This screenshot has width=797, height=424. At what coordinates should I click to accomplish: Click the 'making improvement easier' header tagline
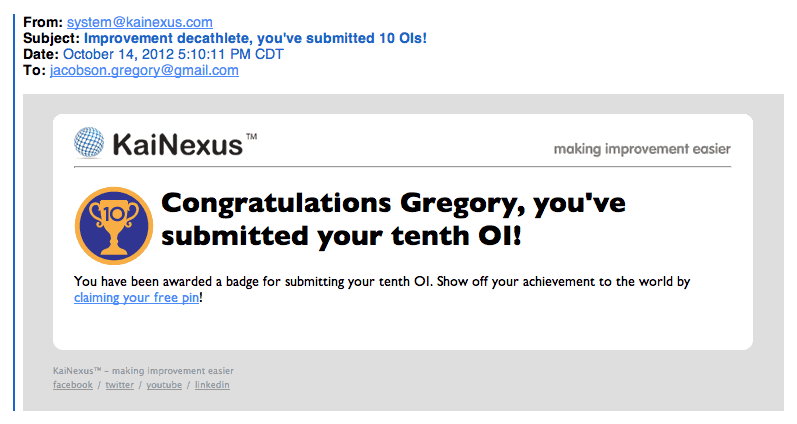coord(642,150)
